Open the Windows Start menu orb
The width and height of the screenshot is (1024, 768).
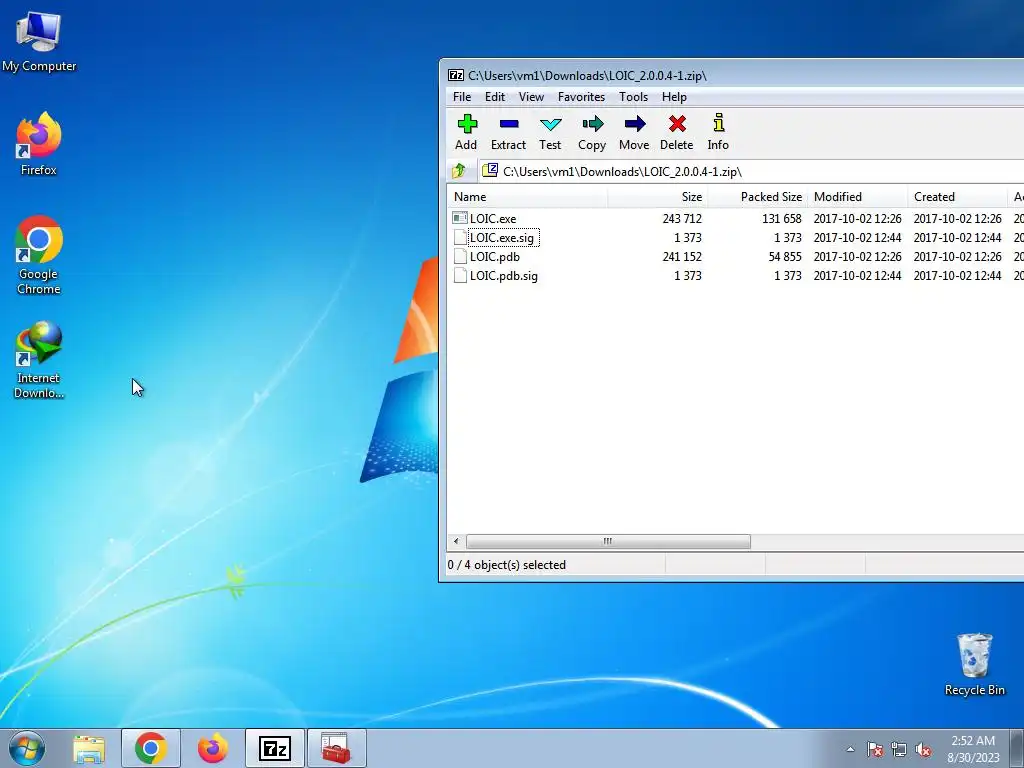[x=27, y=748]
